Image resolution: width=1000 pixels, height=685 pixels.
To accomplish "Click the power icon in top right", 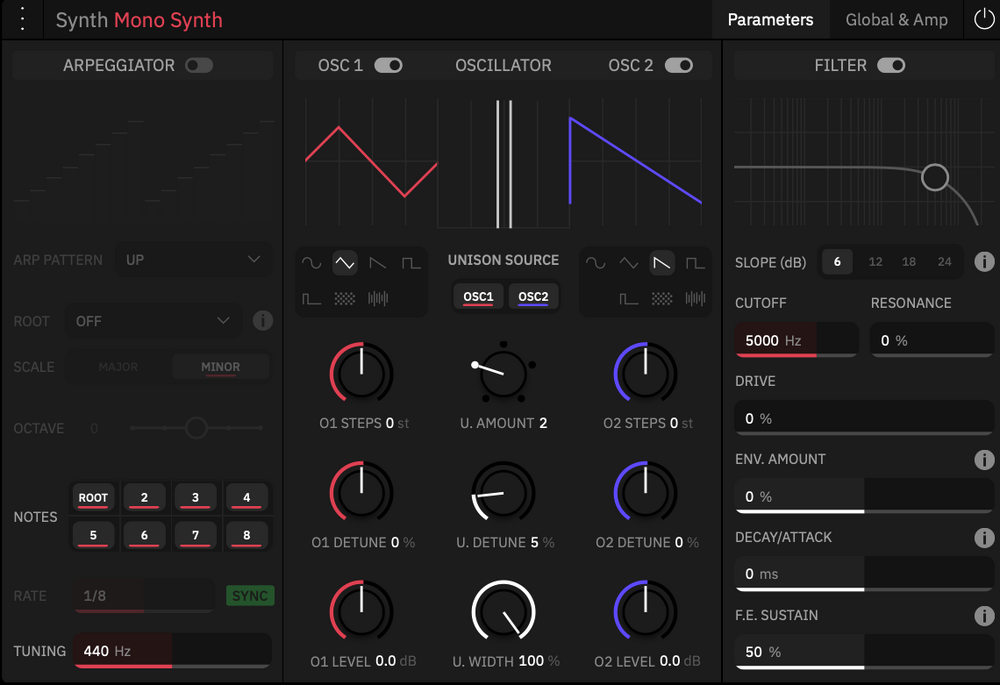I will point(984,20).
